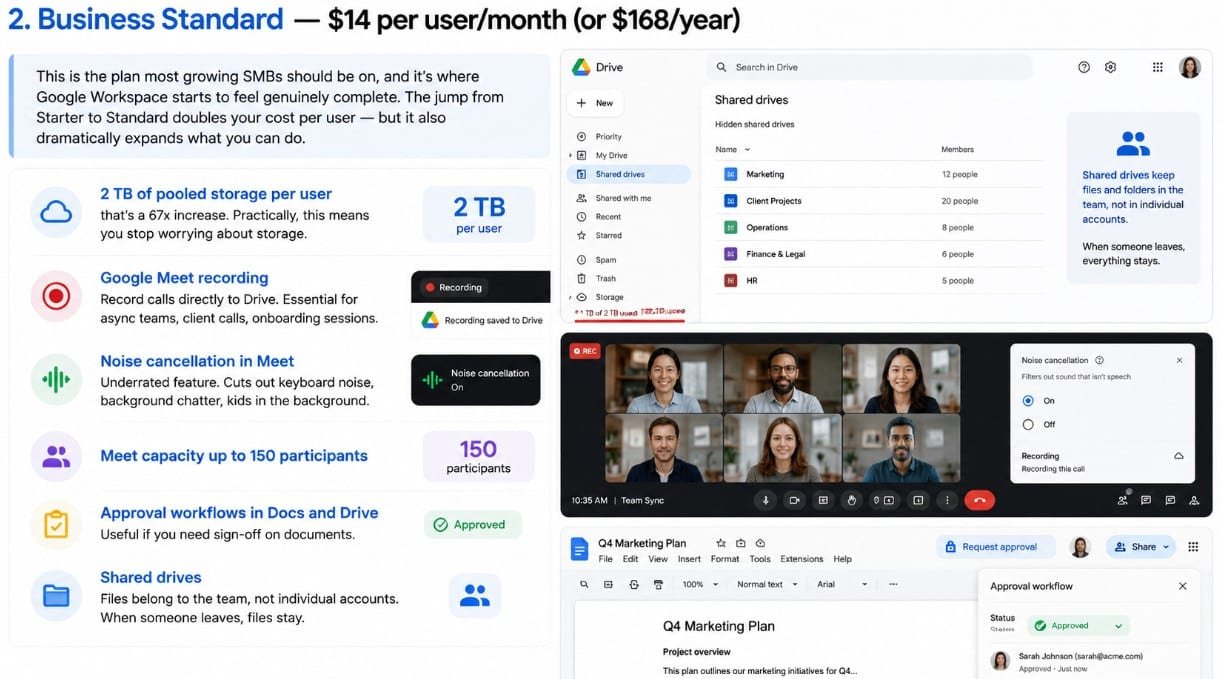Open the Format menu in Docs
Screen dimensions: 1222x679
click(725, 559)
